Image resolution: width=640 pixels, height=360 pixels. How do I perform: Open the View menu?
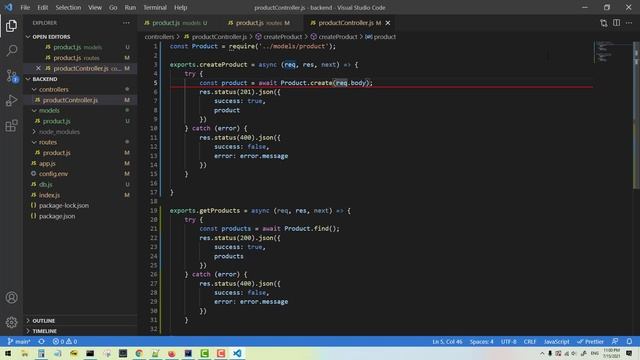pyautogui.click(x=95, y=7)
